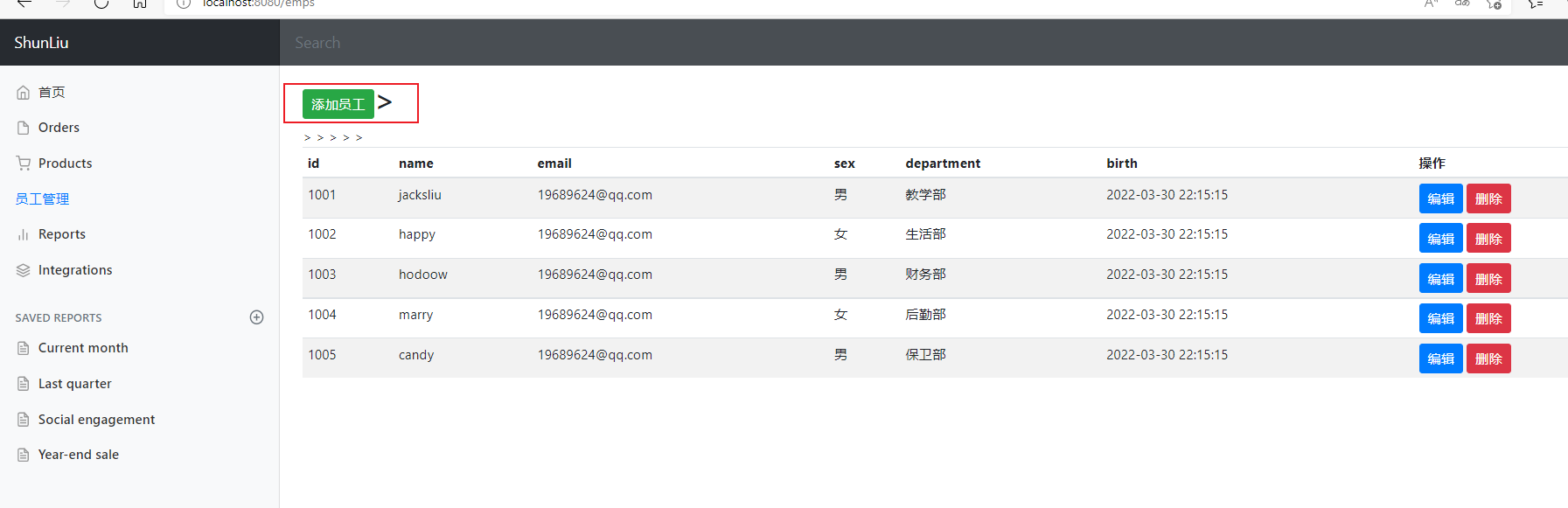1568x508 pixels.
Task: Open the Products sidebar link
Action: (x=65, y=164)
